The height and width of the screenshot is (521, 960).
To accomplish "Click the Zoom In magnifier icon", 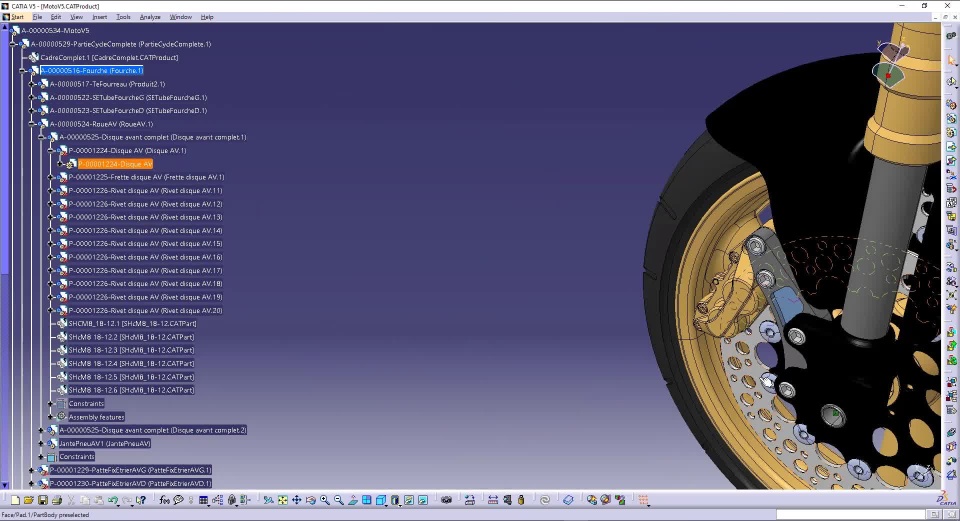I will 324,500.
